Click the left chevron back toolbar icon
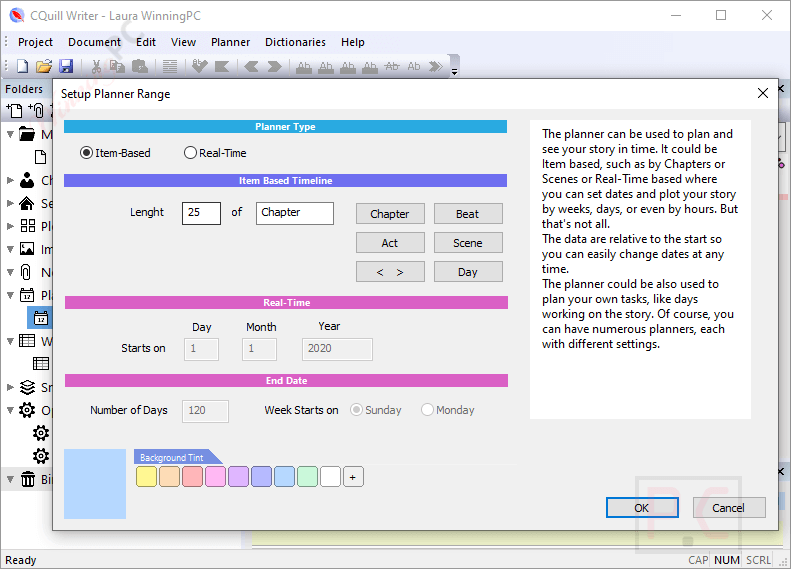 [x=251, y=66]
